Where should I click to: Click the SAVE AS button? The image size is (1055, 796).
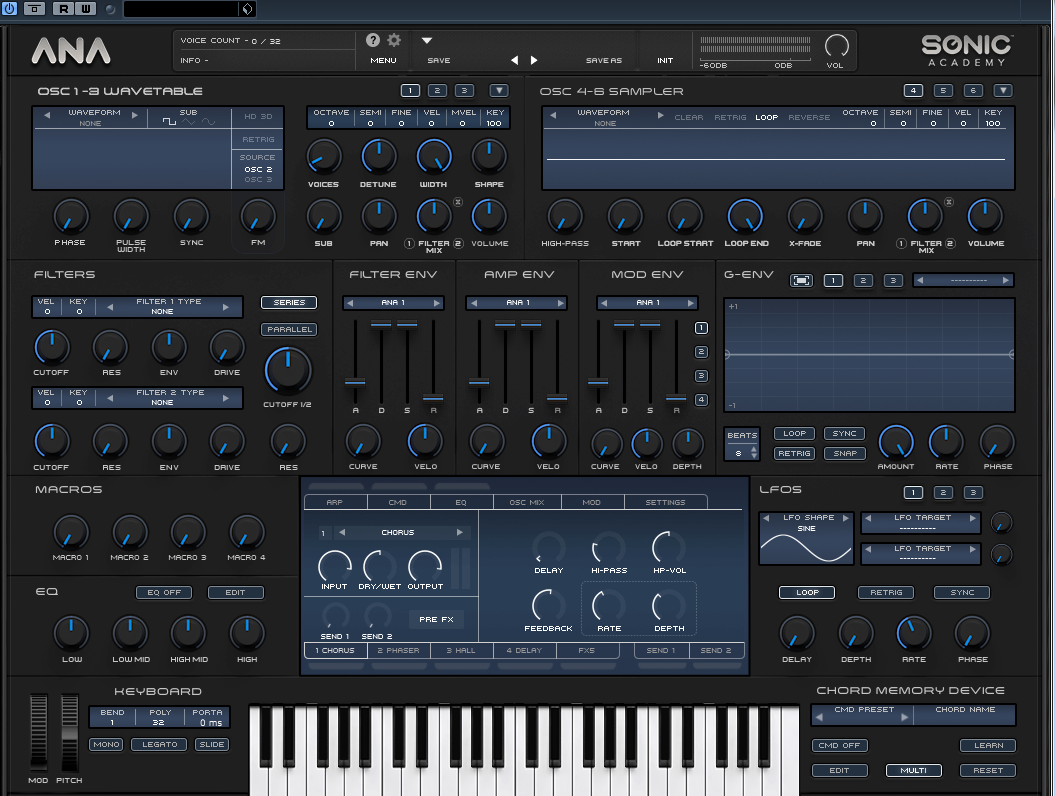pyautogui.click(x=604, y=61)
